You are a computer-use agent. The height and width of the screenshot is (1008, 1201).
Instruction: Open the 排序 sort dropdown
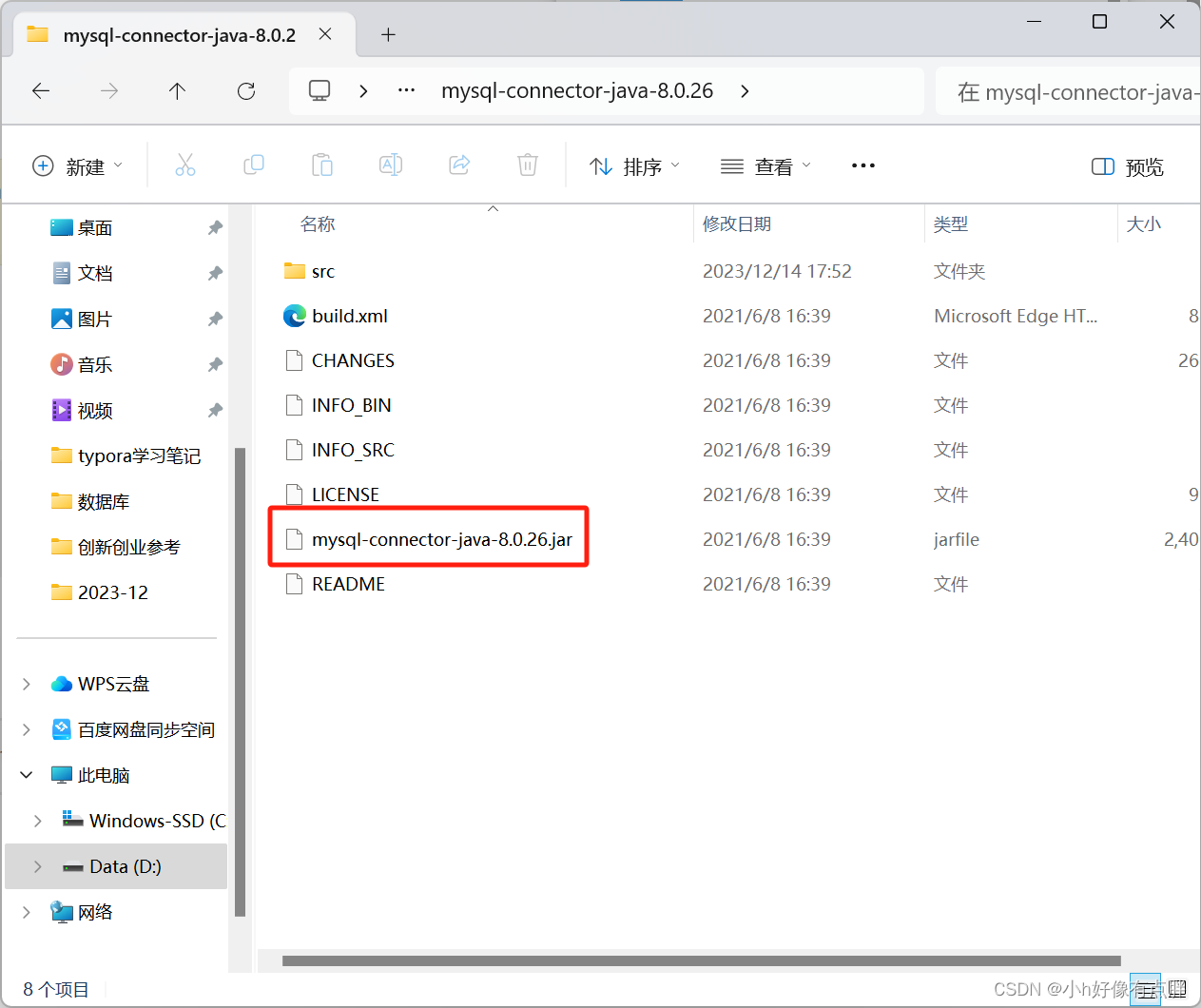(x=635, y=166)
